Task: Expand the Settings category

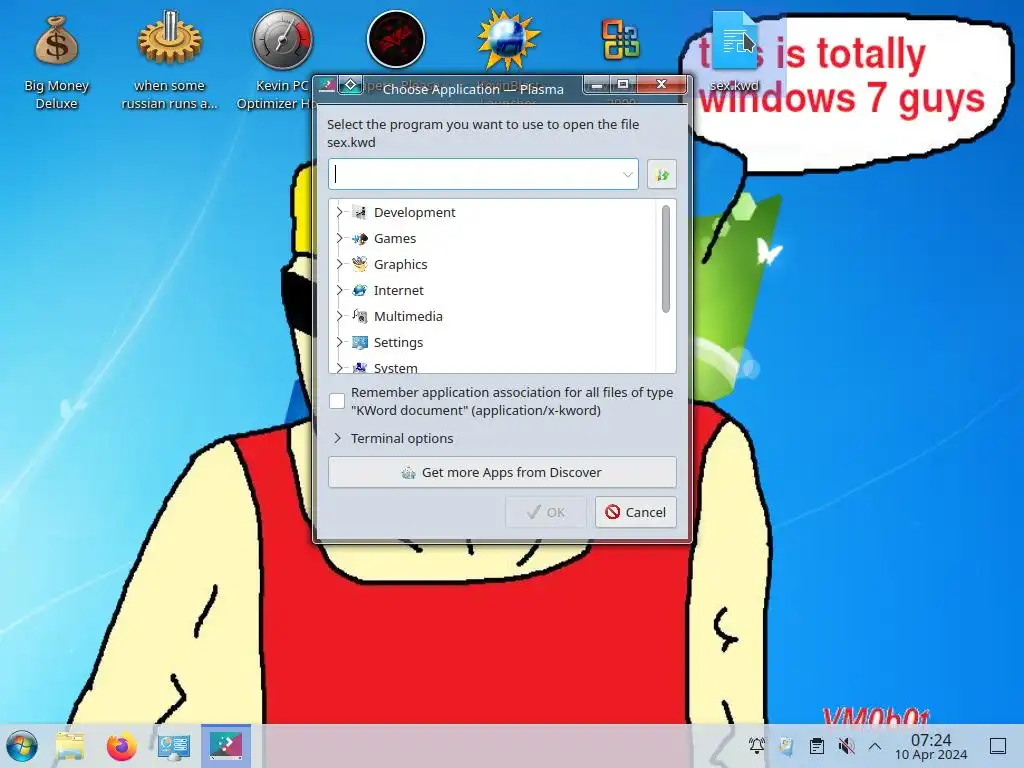Action: (339, 342)
